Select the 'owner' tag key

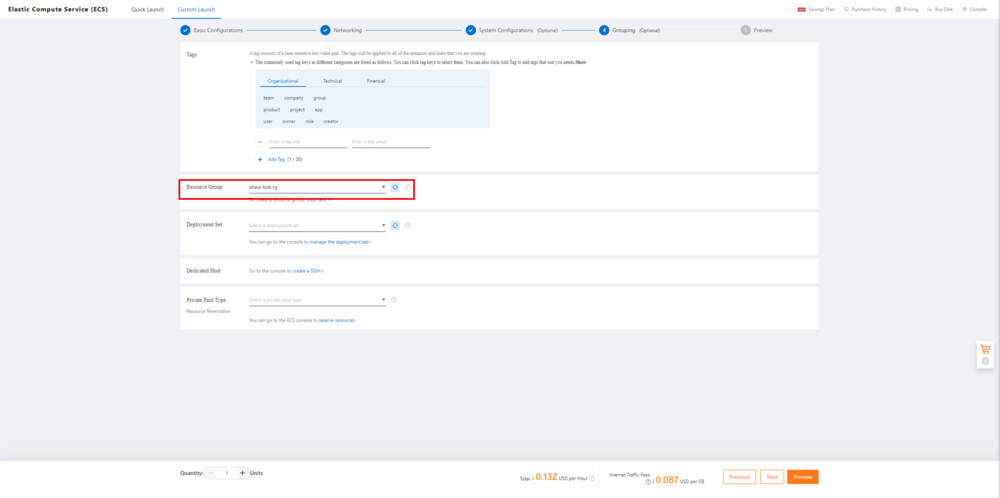point(289,121)
